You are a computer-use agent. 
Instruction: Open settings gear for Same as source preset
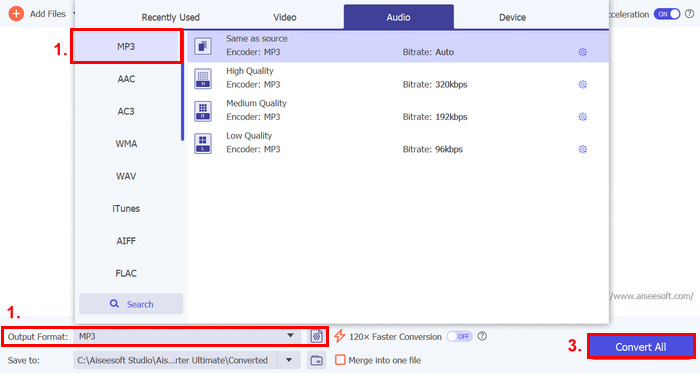coord(583,52)
